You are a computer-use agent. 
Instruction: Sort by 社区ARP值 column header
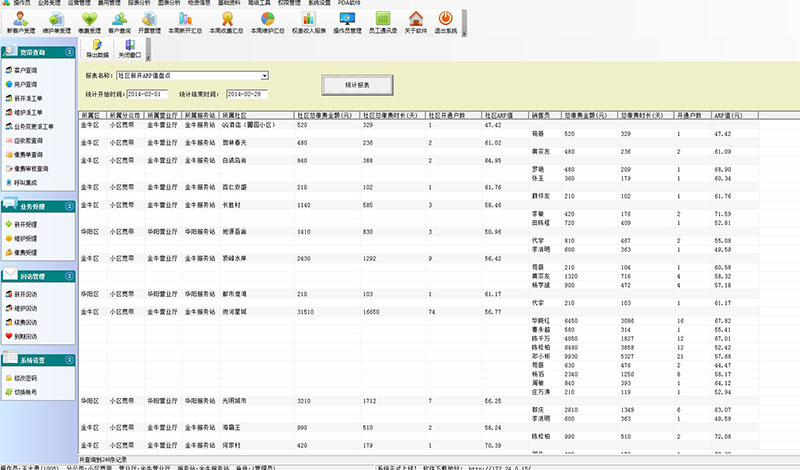(505, 115)
